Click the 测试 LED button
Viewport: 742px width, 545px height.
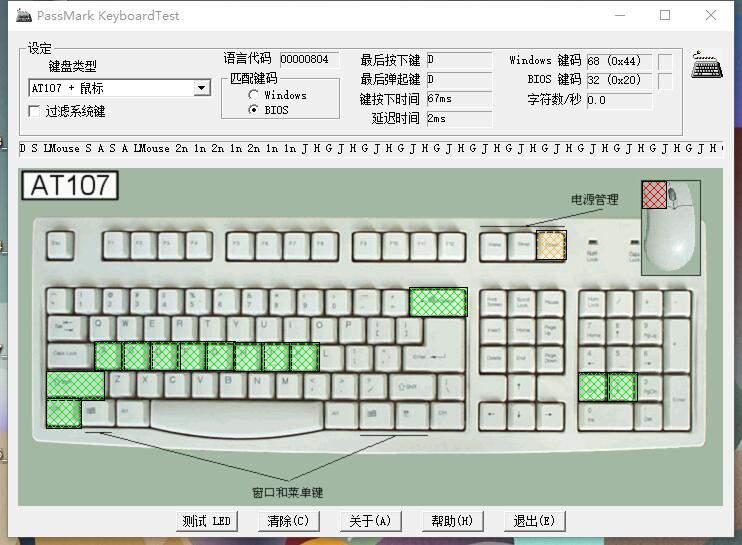[206, 521]
